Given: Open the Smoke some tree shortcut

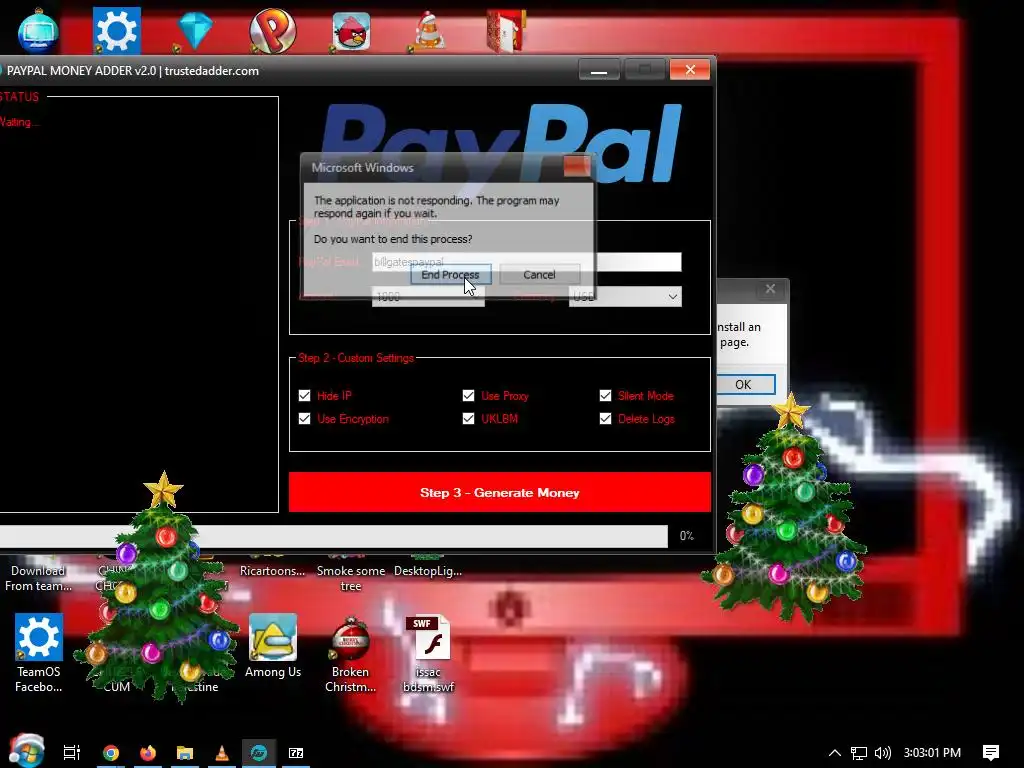Looking at the screenshot, I should [x=351, y=578].
